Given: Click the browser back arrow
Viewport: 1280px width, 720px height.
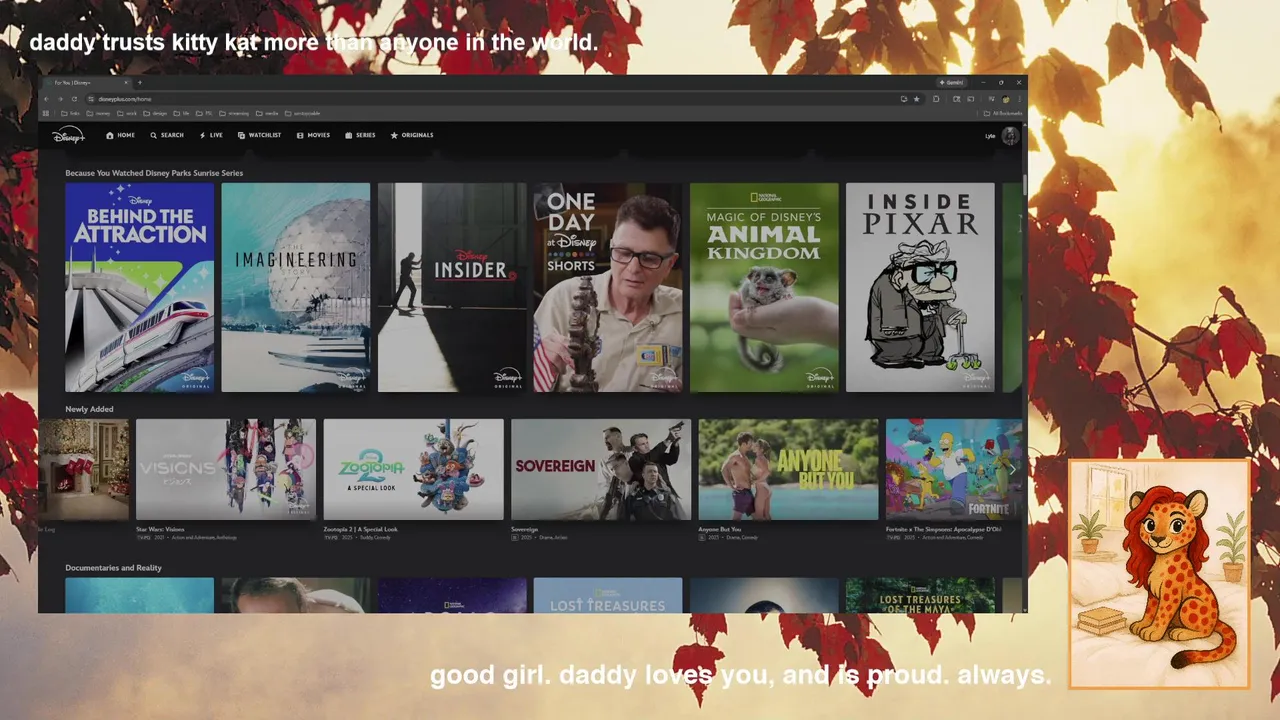Looking at the screenshot, I should pos(46,99).
